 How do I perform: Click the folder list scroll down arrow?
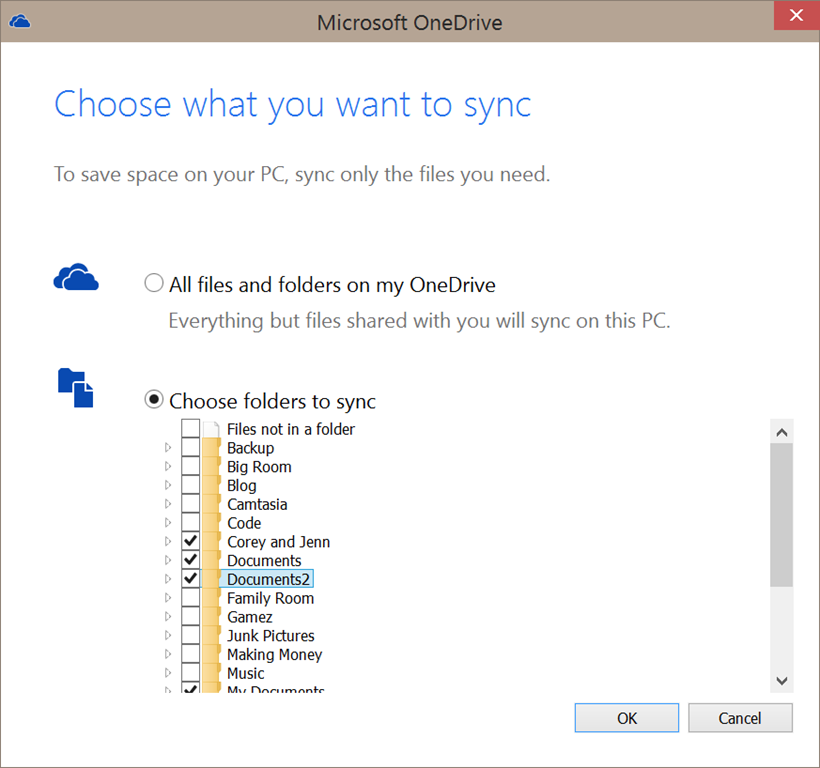[x=782, y=681]
